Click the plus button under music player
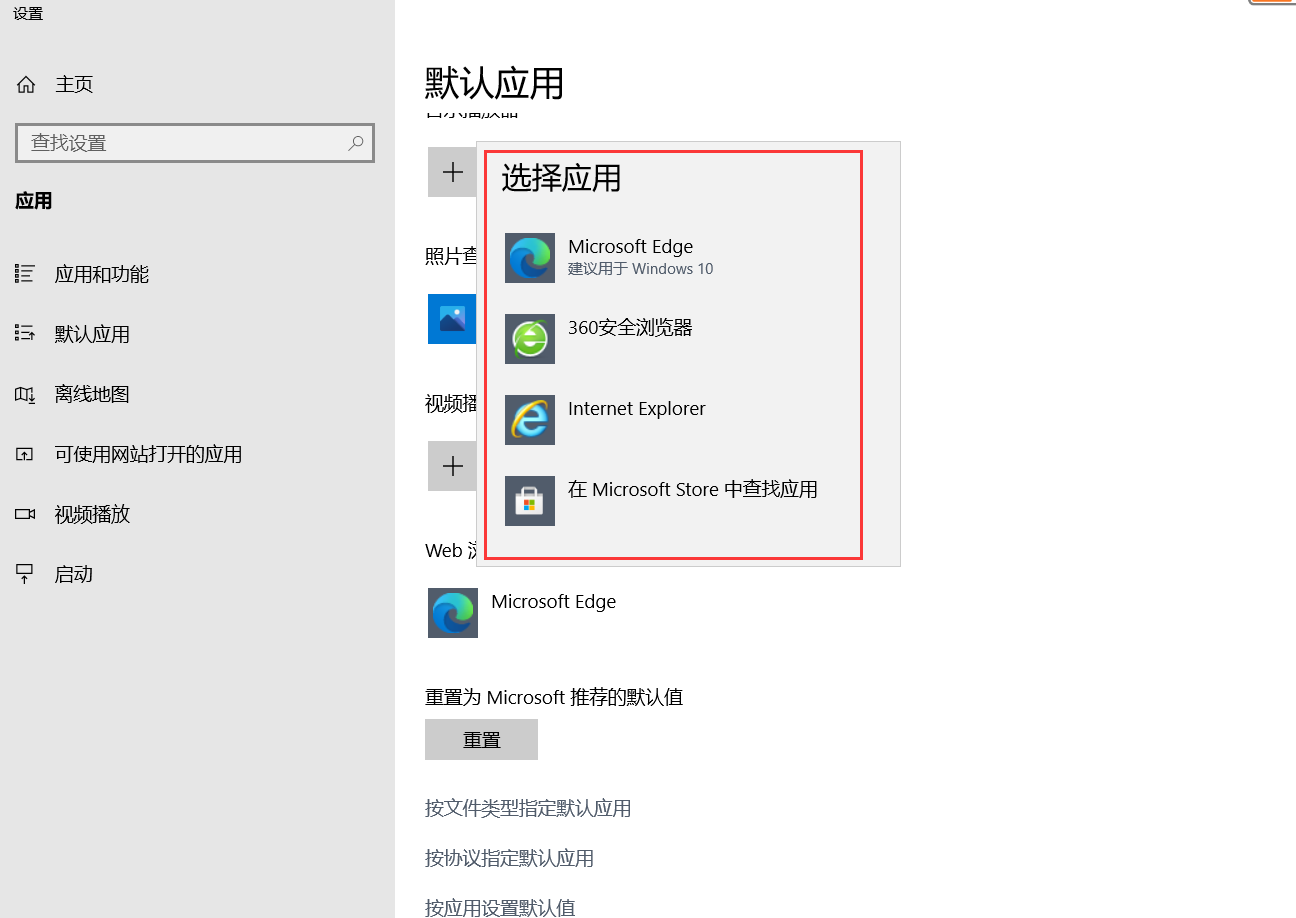The height and width of the screenshot is (918, 1296). [x=452, y=172]
